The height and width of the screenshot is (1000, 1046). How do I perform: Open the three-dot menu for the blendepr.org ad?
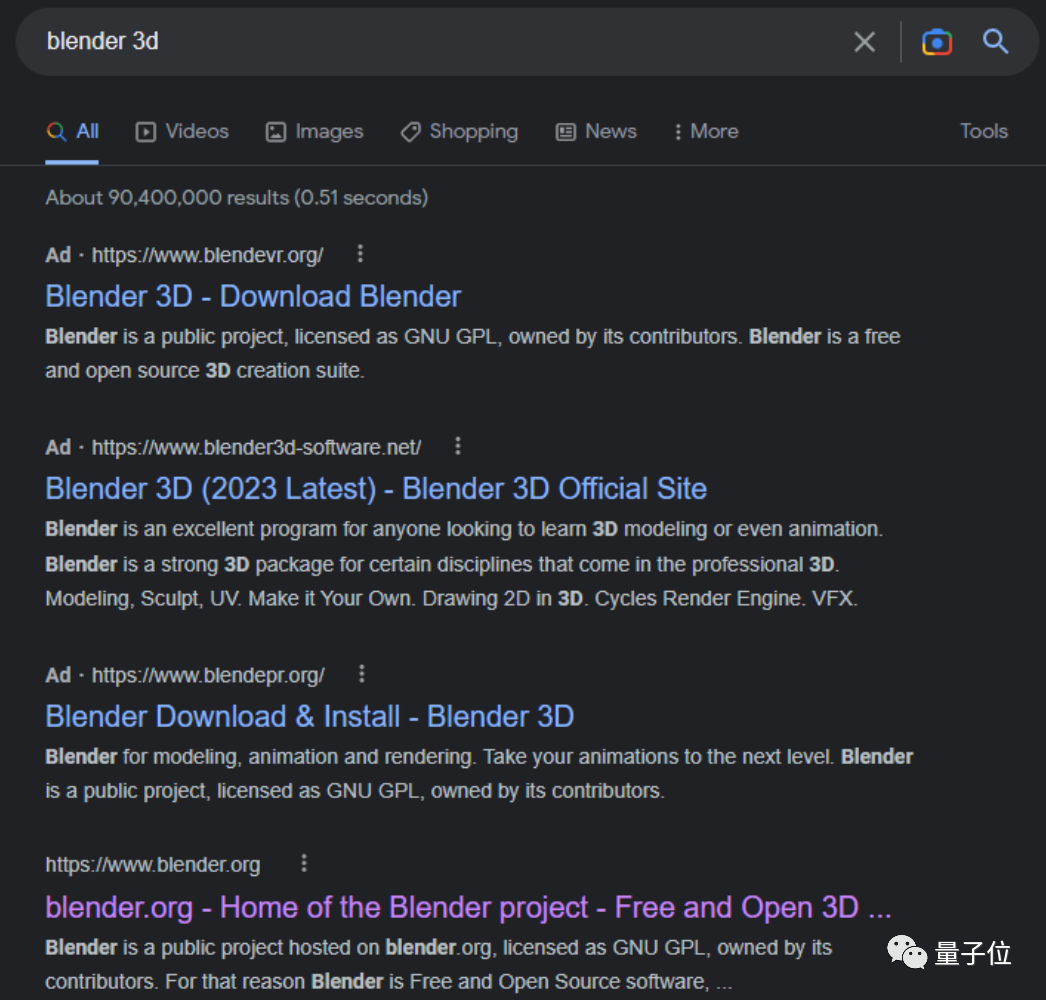(362, 674)
